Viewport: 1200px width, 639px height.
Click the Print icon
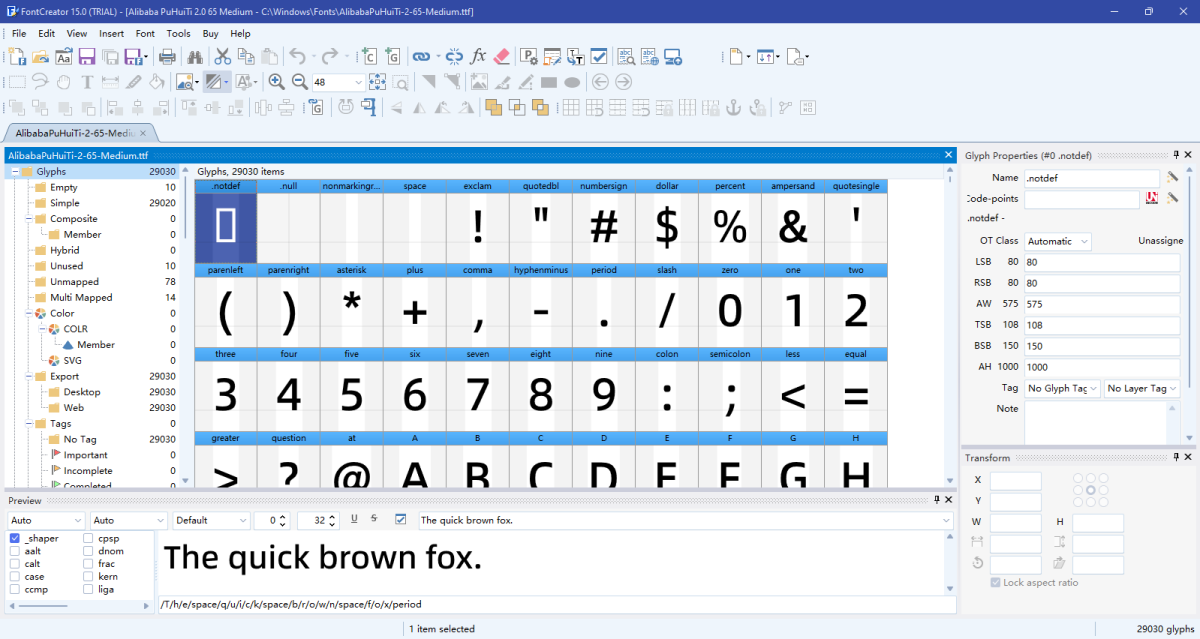166,57
